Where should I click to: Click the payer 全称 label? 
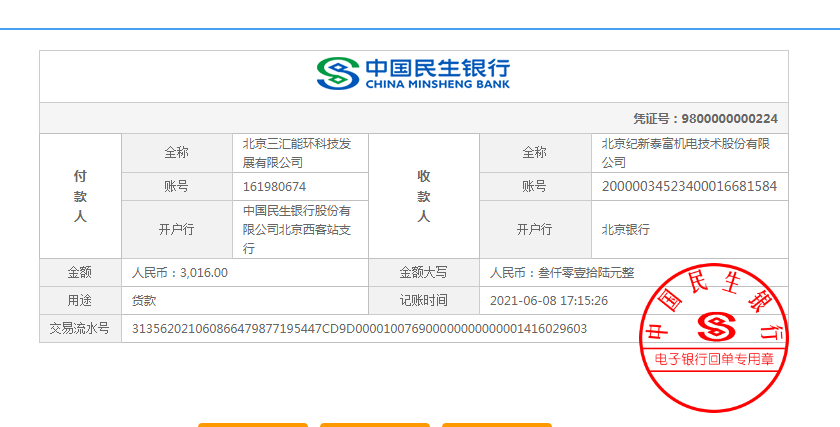click(x=177, y=153)
